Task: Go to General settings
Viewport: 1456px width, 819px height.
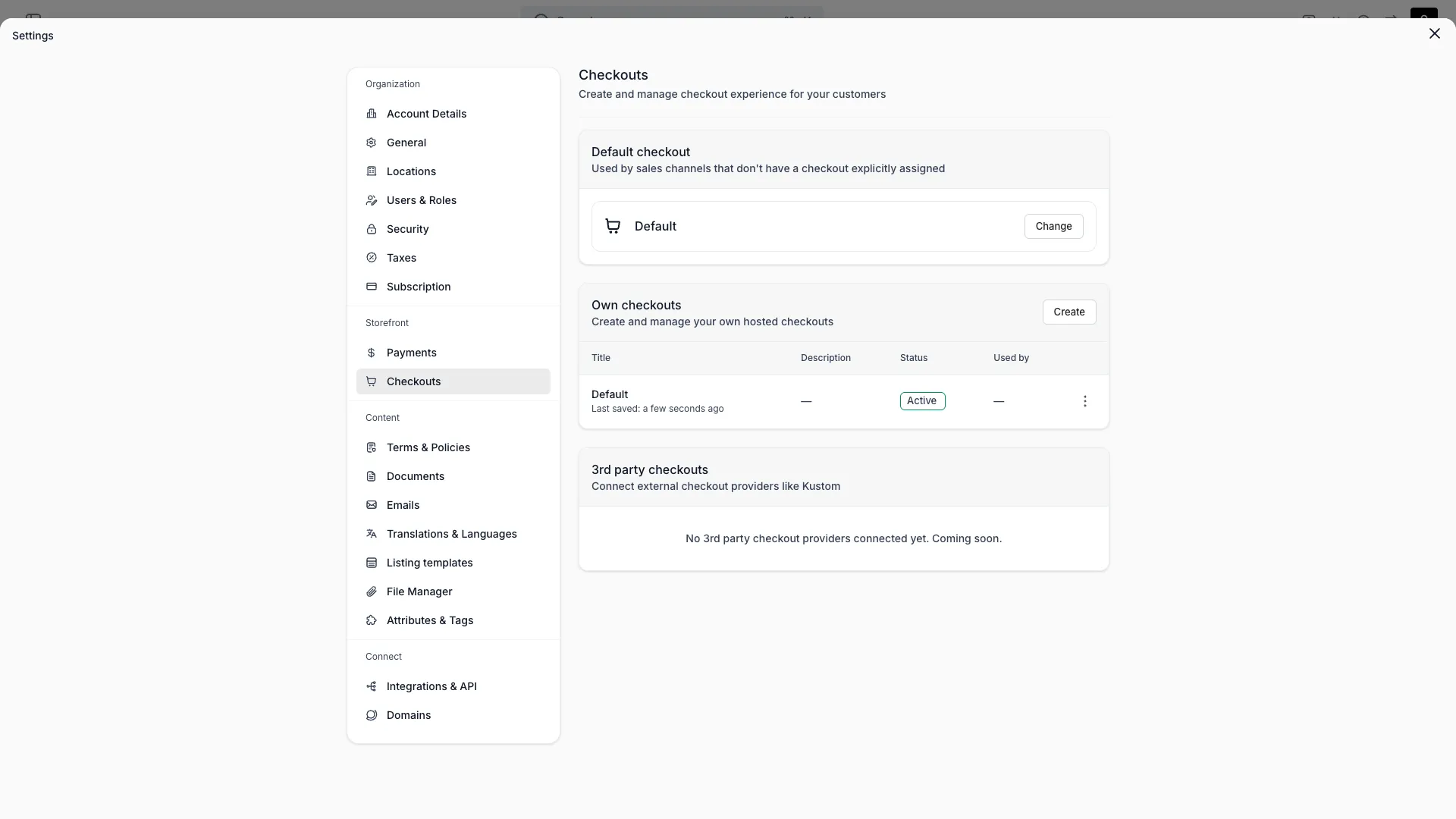Action: point(453,143)
